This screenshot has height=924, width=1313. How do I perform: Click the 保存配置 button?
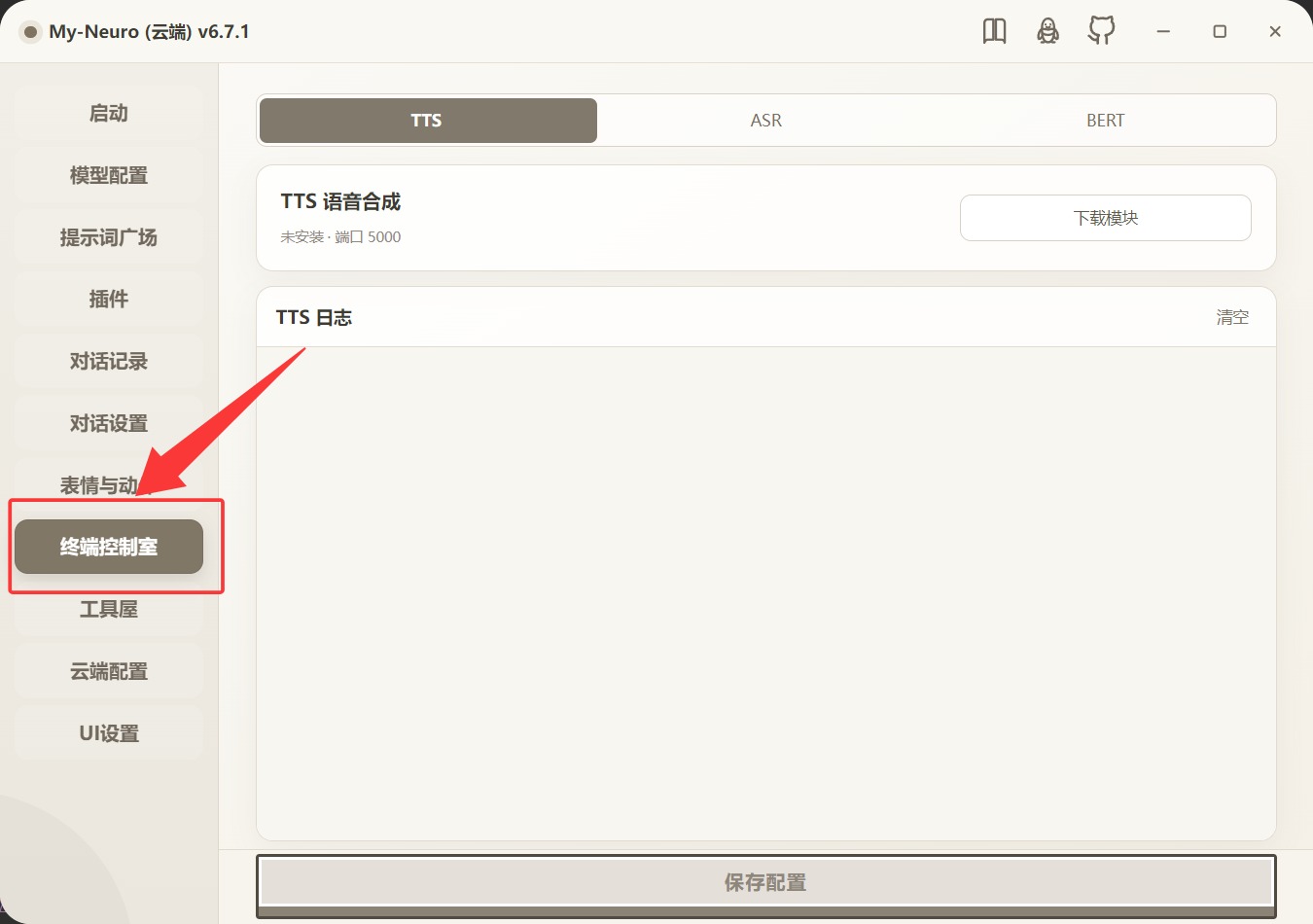click(766, 883)
